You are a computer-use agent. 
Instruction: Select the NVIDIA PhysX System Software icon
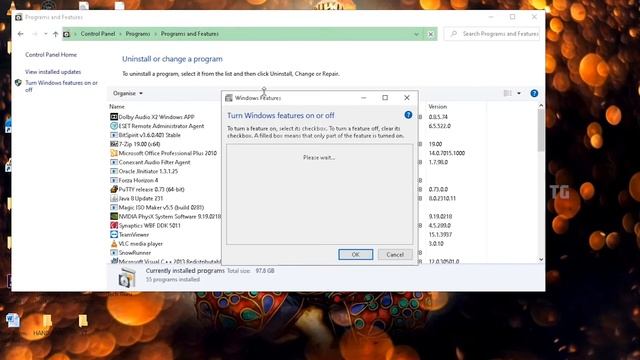pos(114,216)
